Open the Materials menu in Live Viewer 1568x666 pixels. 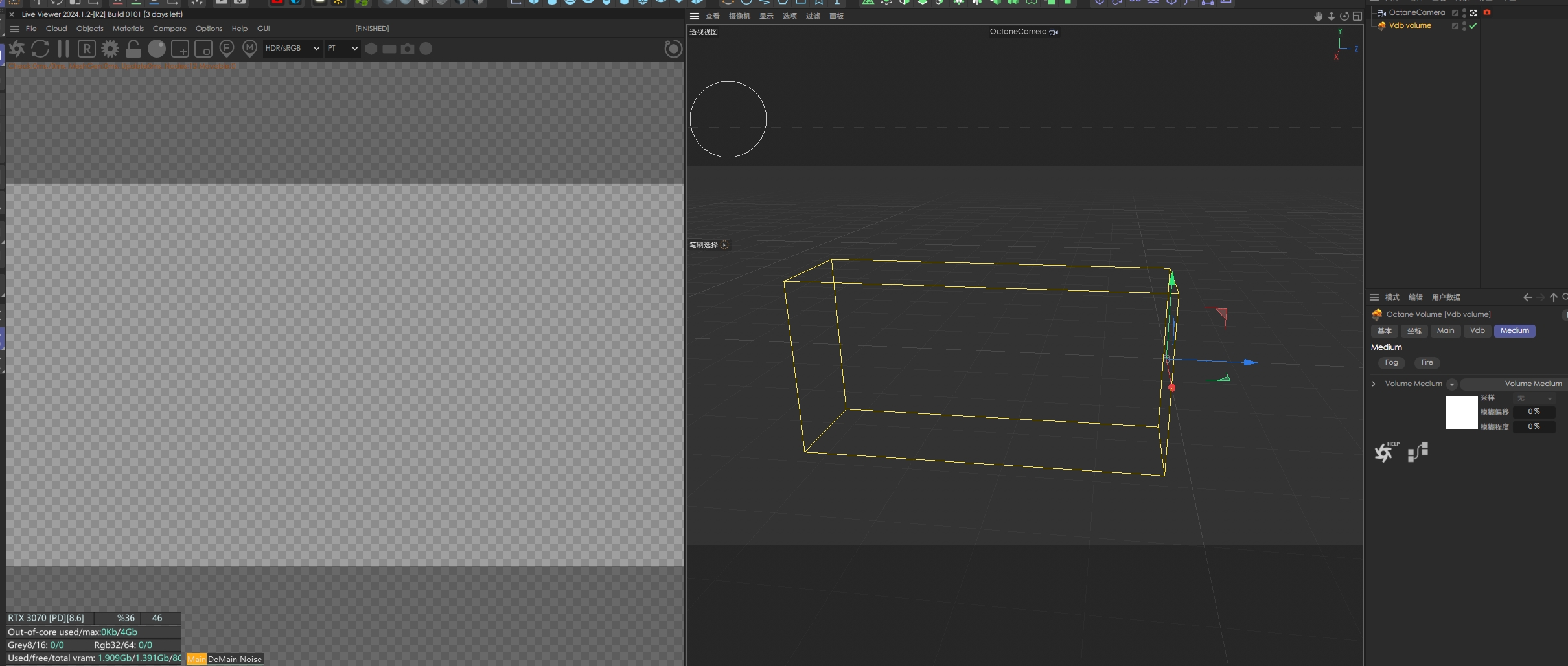pyautogui.click(x=128, y=29)
